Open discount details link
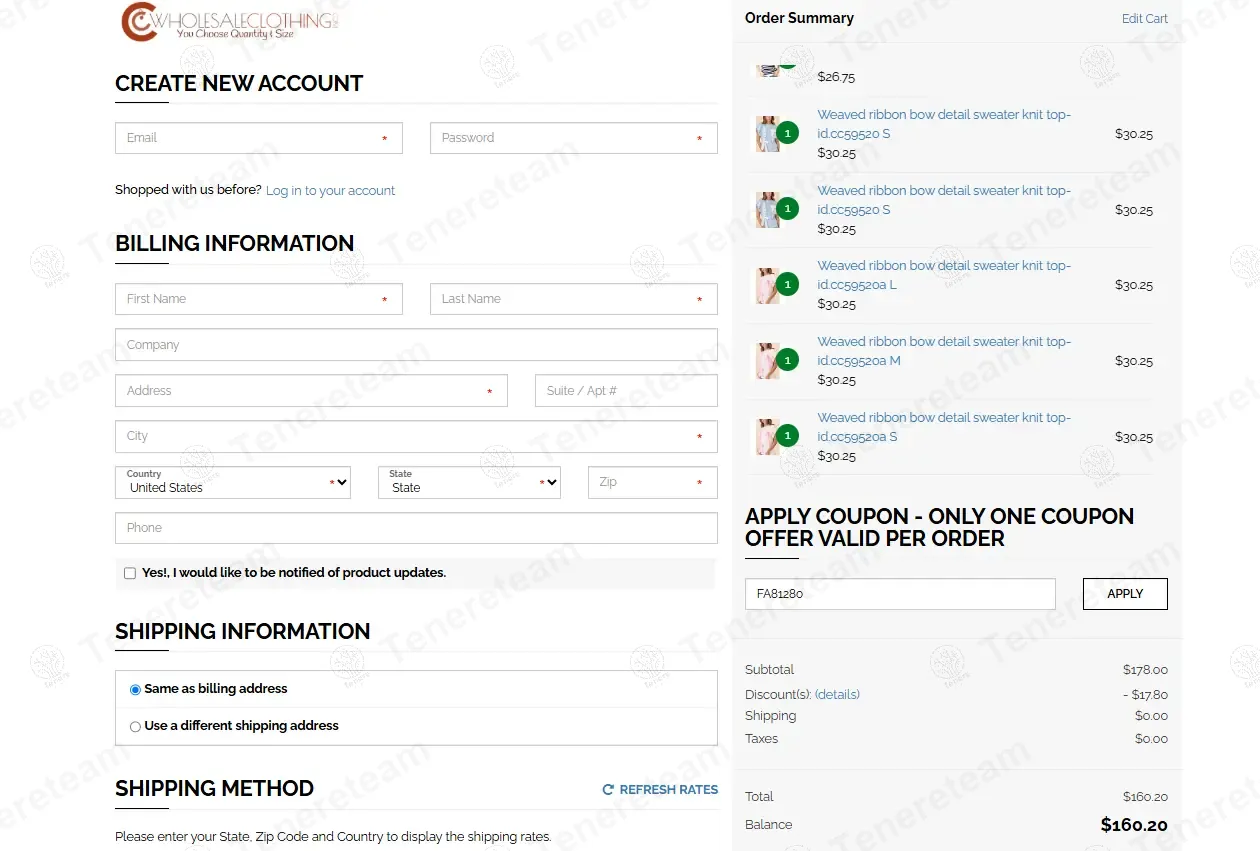This screenshot has height=851, width=1260. 837,694
